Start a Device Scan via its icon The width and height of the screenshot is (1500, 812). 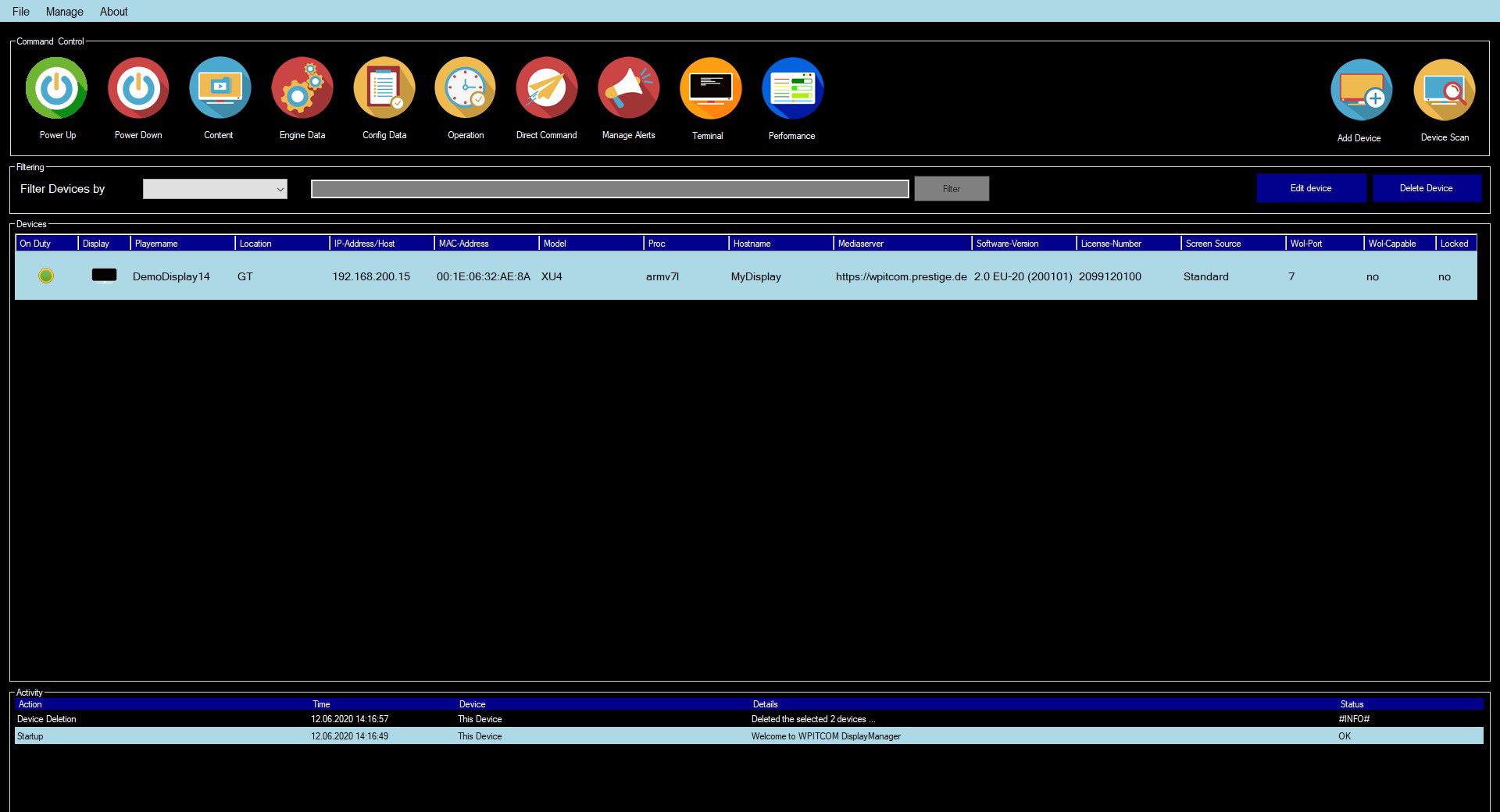(1443, 90)
